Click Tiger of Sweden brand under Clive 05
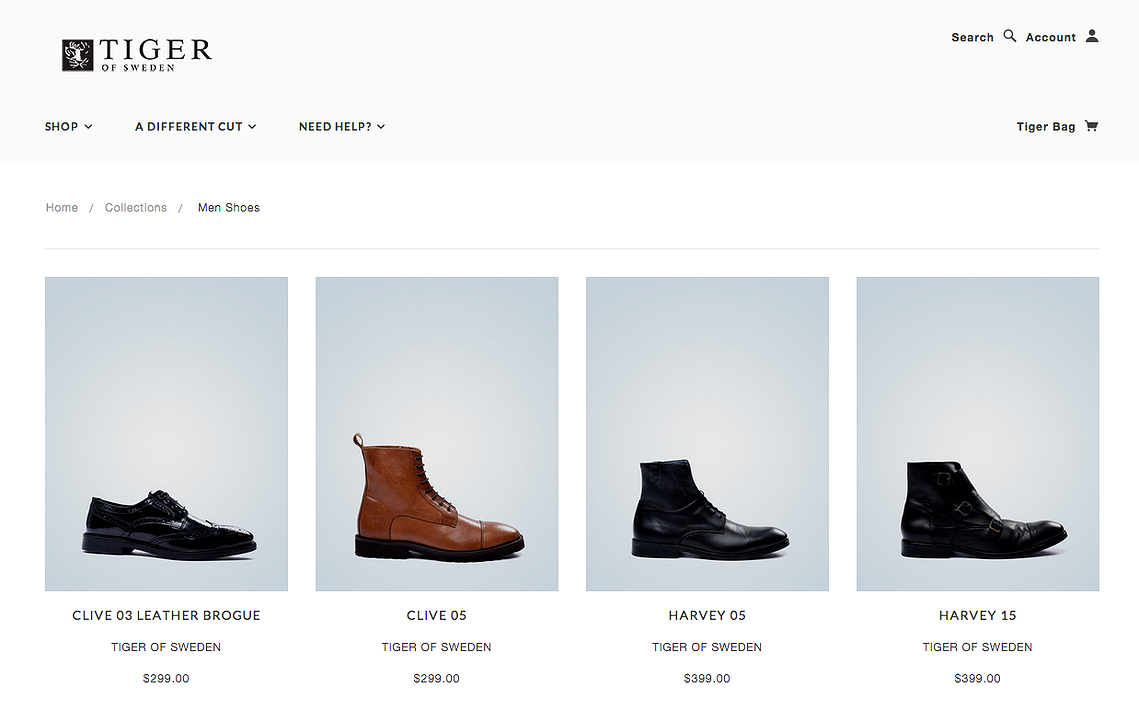 pos(437,648)
